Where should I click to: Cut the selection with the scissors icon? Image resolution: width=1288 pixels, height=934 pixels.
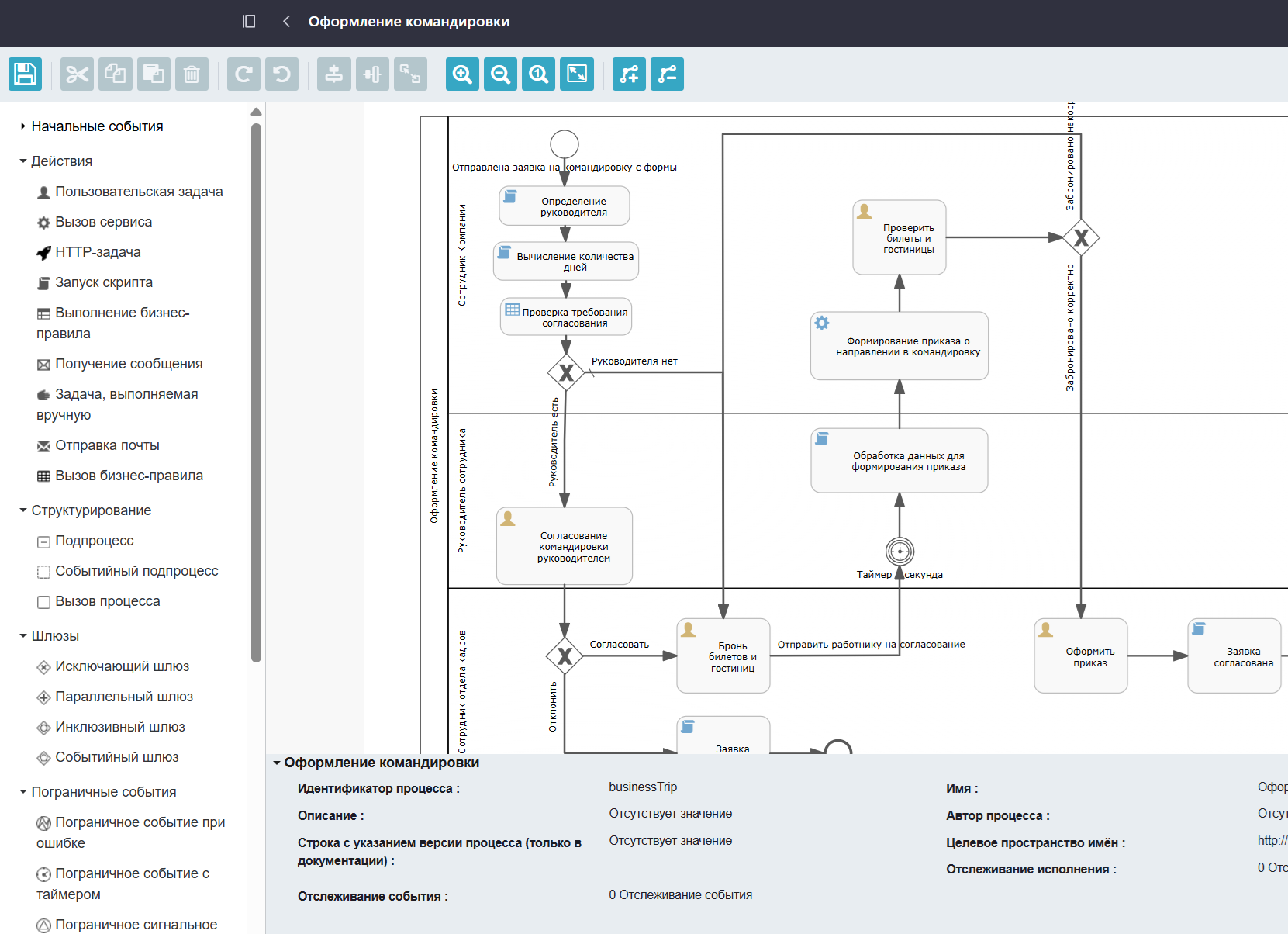coord(77,74)
